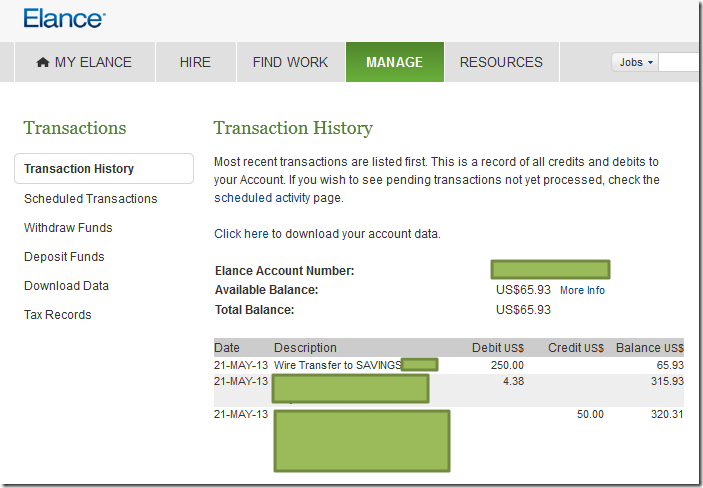
Task: Click the 'Click here' download link
Action: [241, 234]
